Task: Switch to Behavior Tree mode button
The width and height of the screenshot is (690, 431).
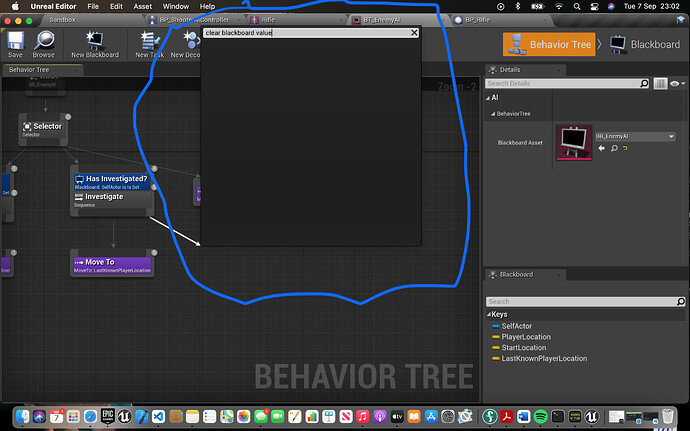Action: coord(549,44)
